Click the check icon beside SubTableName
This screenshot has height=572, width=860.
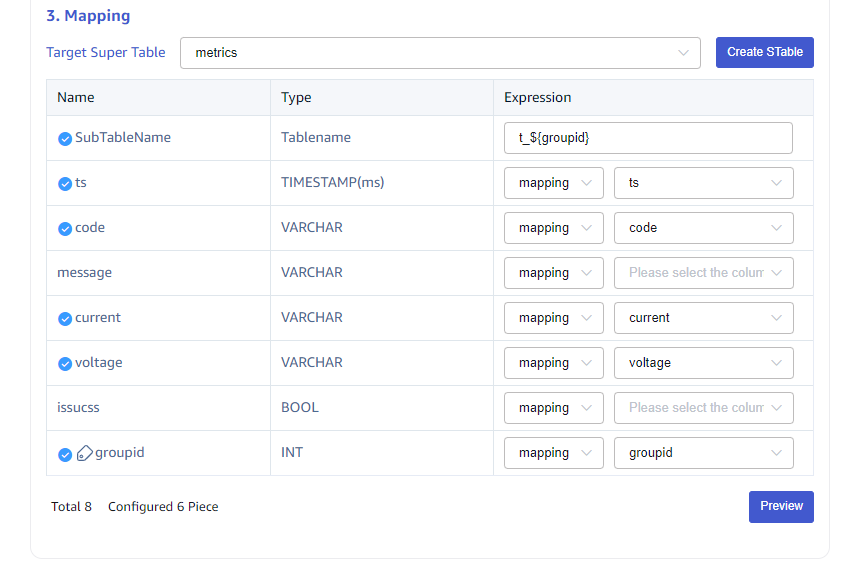tap(65, 139)
